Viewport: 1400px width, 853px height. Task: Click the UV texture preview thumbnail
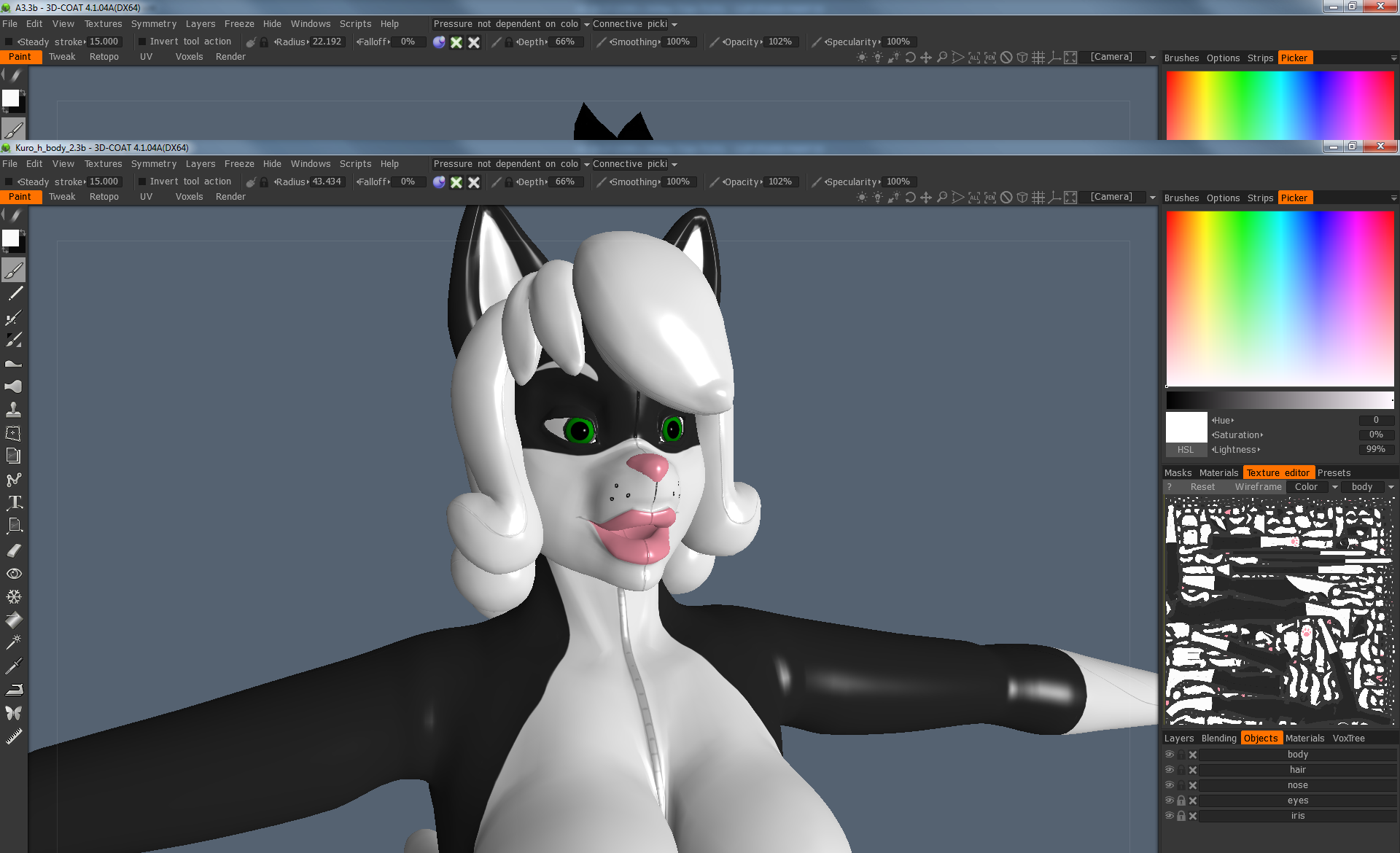(x=1280, y=611)
